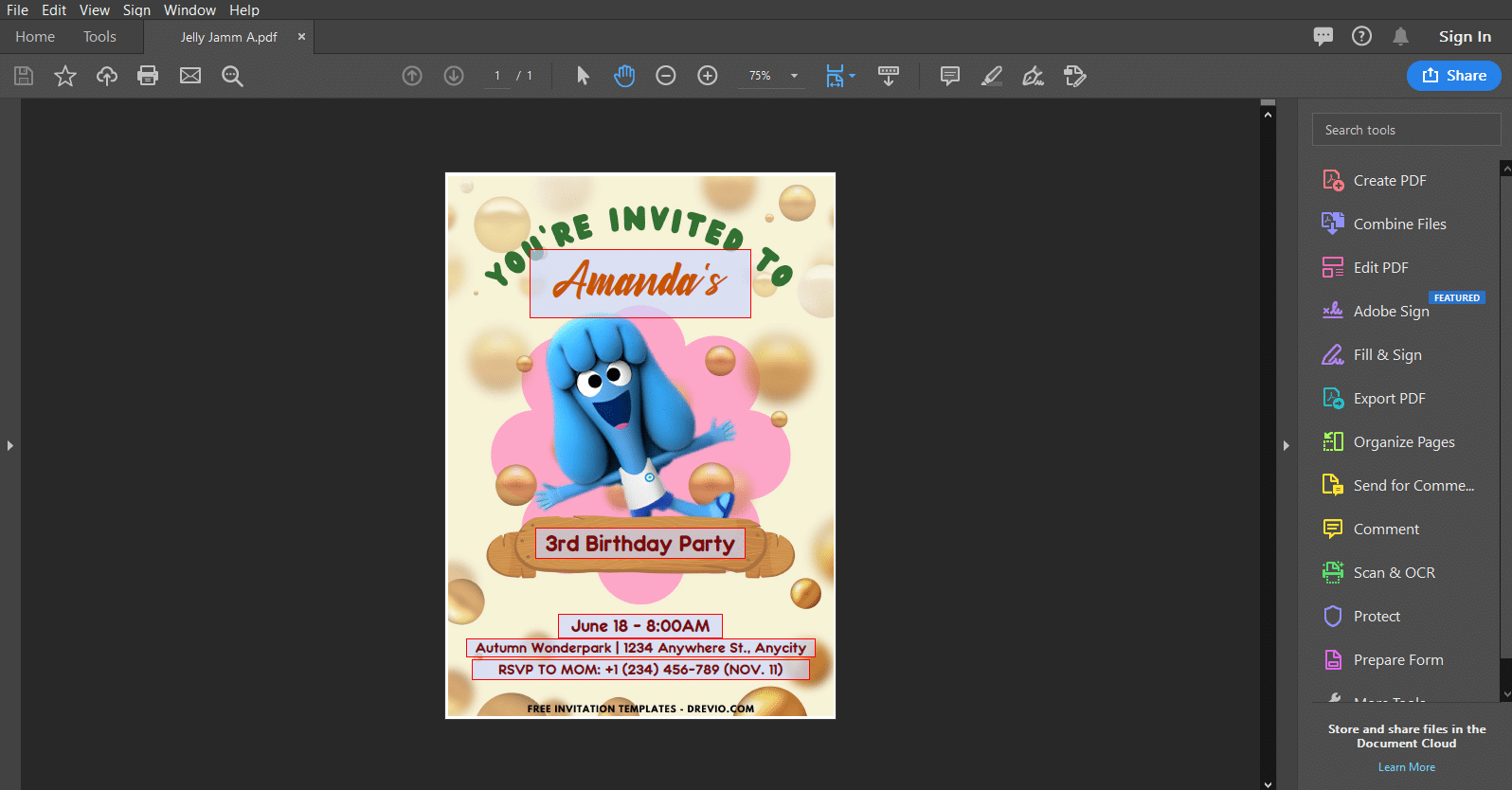The image size is (1512, 790).
Task: Zoom out using the minus icon
Action: pyautogui.click(x=666, y=76)
